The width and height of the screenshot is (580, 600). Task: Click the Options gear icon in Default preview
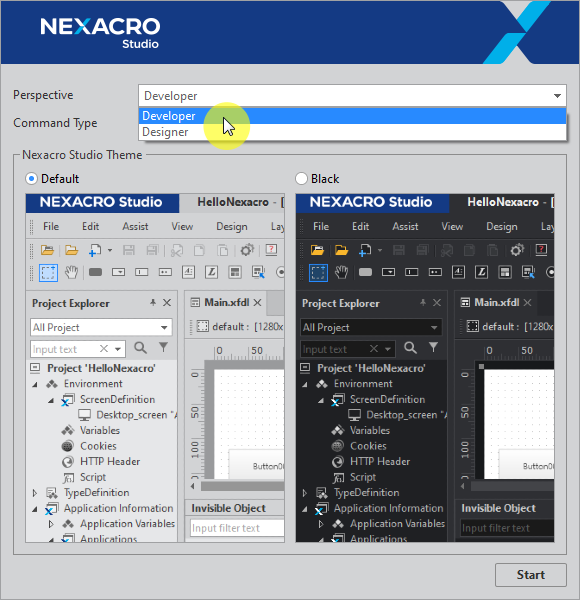247,250
